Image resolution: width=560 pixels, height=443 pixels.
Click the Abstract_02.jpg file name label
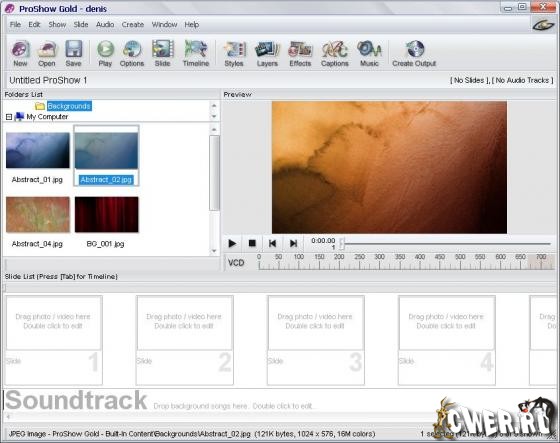[106, 180]
